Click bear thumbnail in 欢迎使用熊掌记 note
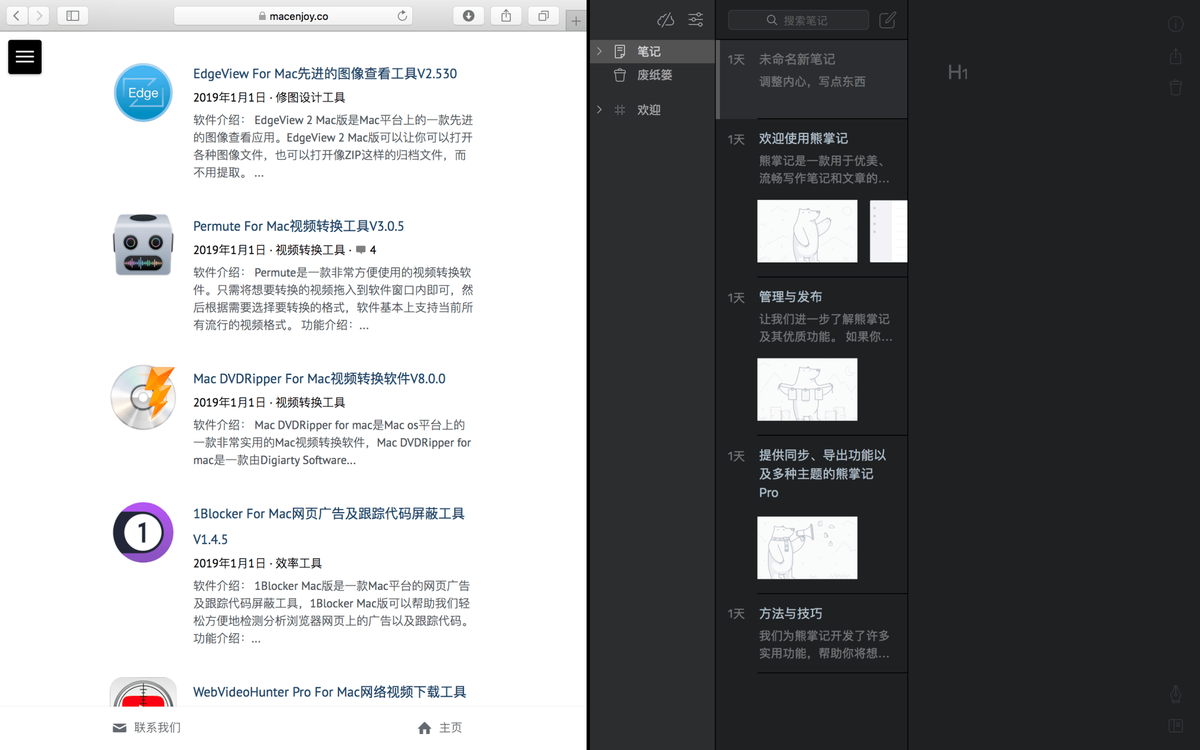 (807, 231)
